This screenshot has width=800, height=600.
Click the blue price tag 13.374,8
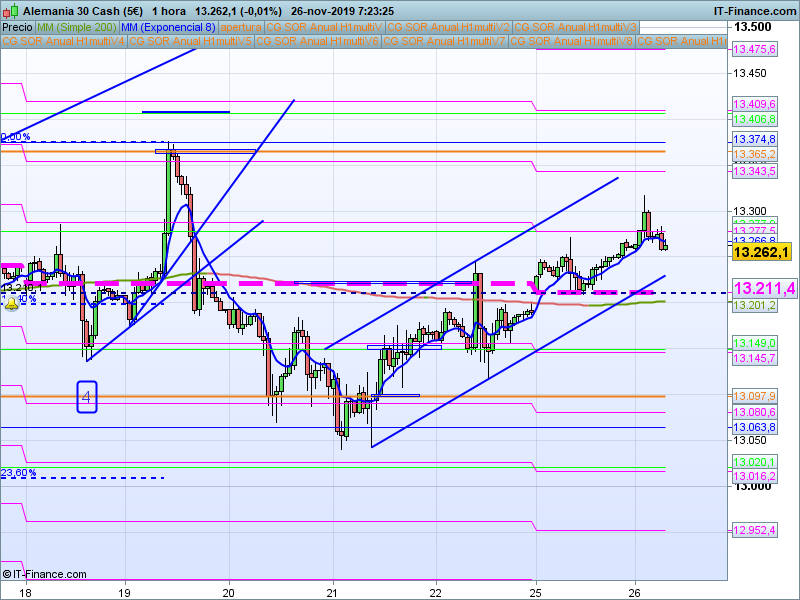[x=755, y=139]
